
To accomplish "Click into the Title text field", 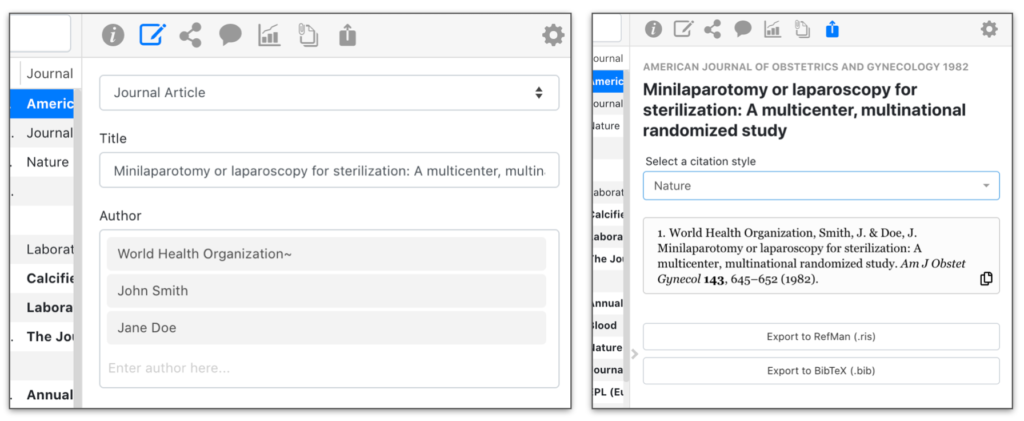I will [329, 171].
